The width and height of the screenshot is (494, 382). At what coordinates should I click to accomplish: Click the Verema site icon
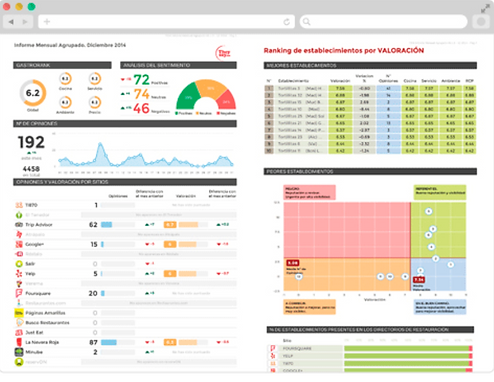[19, 283]
